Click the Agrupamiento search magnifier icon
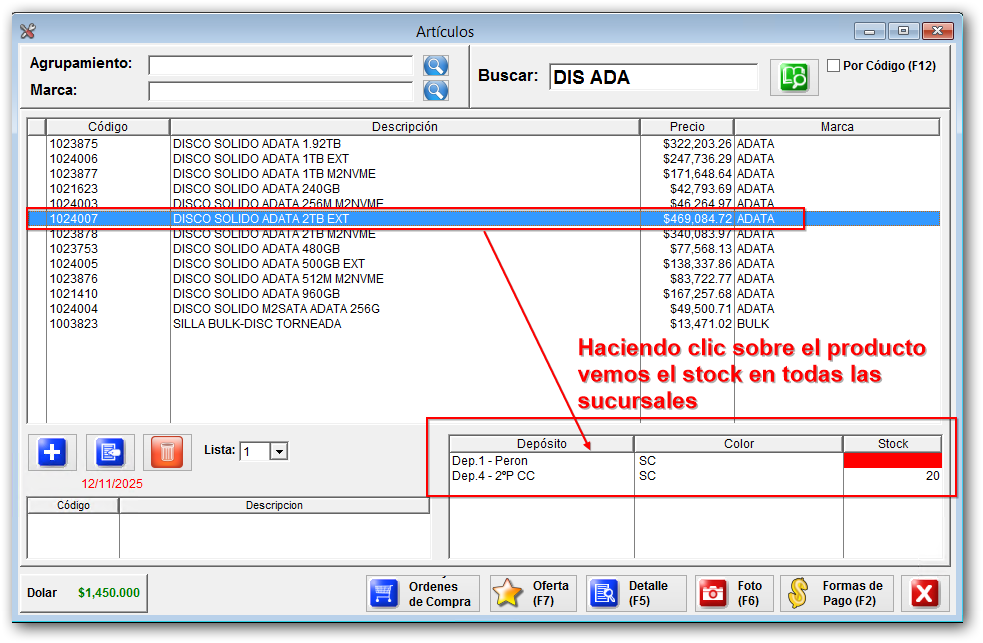 (x=435, y=66)
